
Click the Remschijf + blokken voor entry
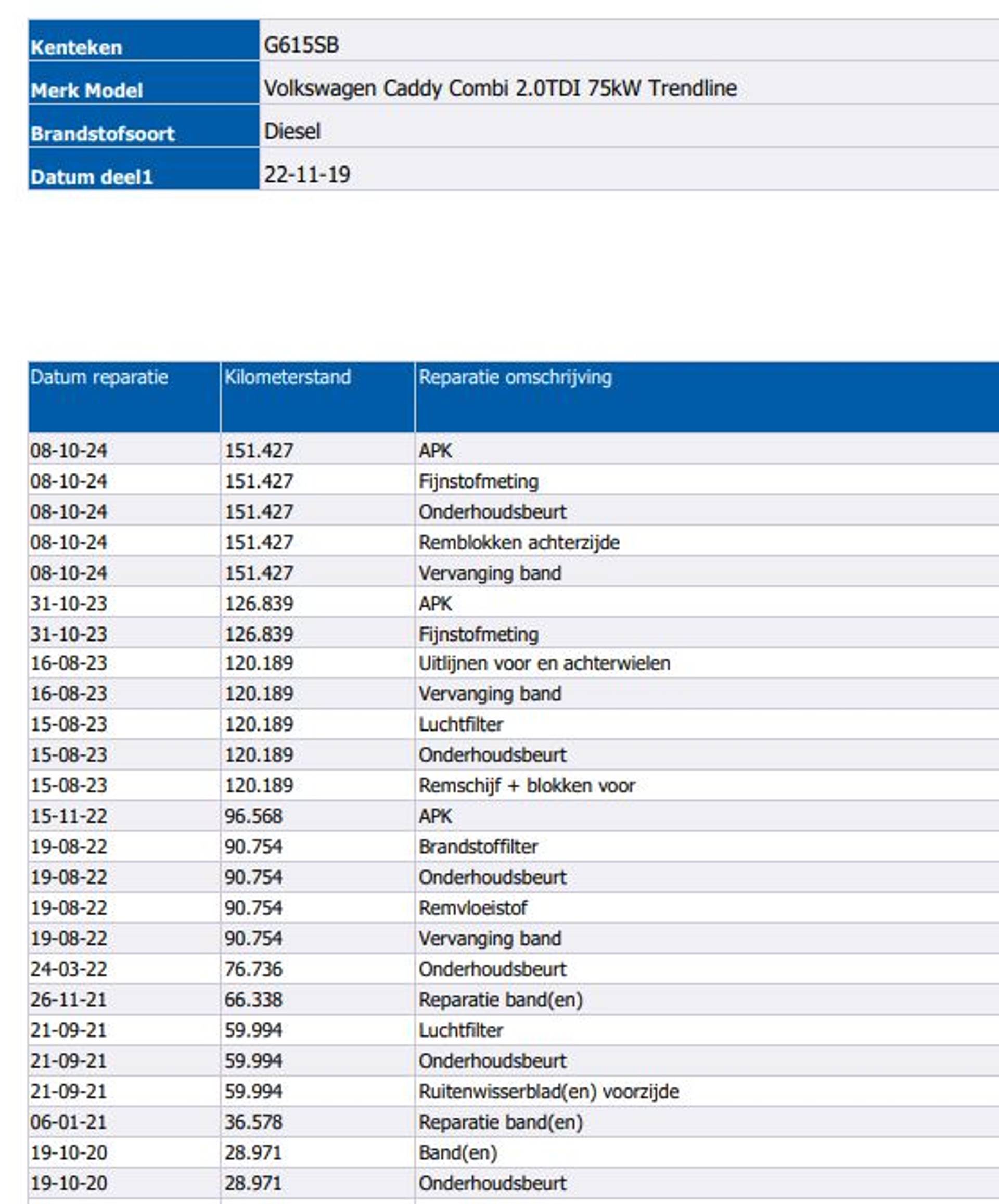[x=527, y=786]
